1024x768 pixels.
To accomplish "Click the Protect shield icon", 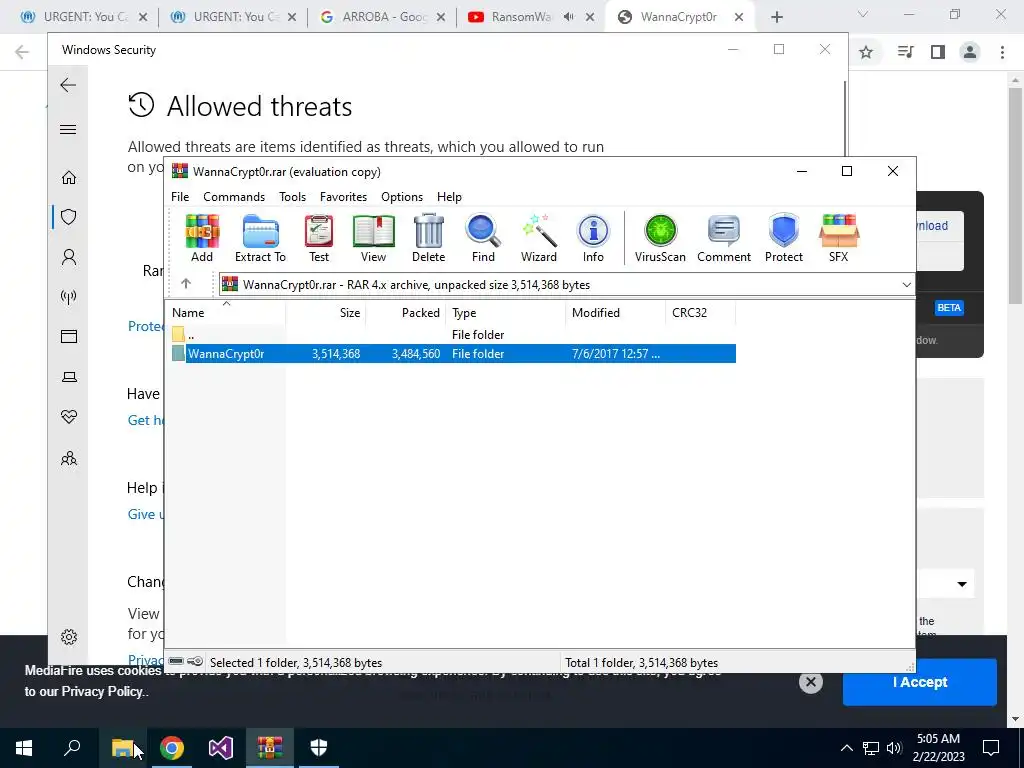I will [784, 238].
